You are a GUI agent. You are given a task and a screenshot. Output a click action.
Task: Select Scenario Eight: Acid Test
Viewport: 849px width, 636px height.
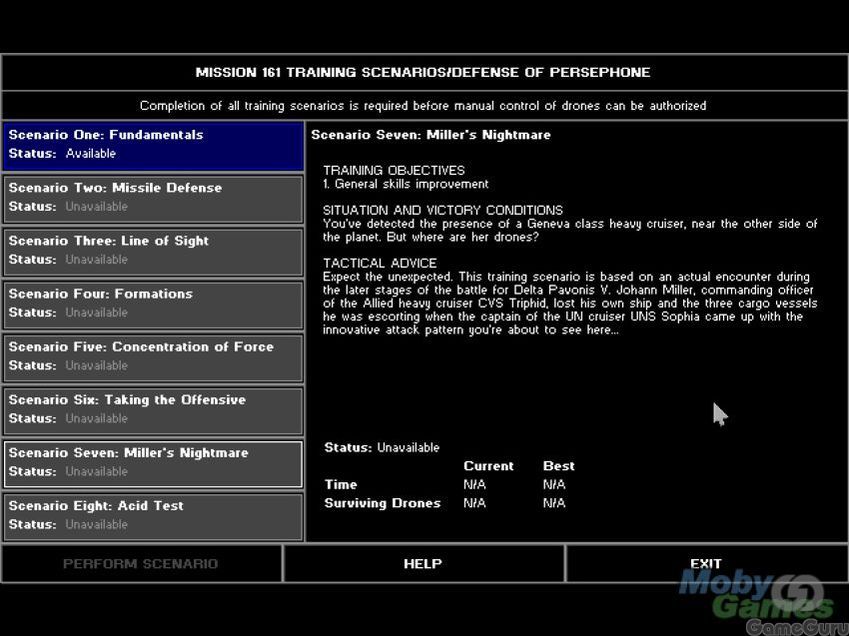(153, 517)
